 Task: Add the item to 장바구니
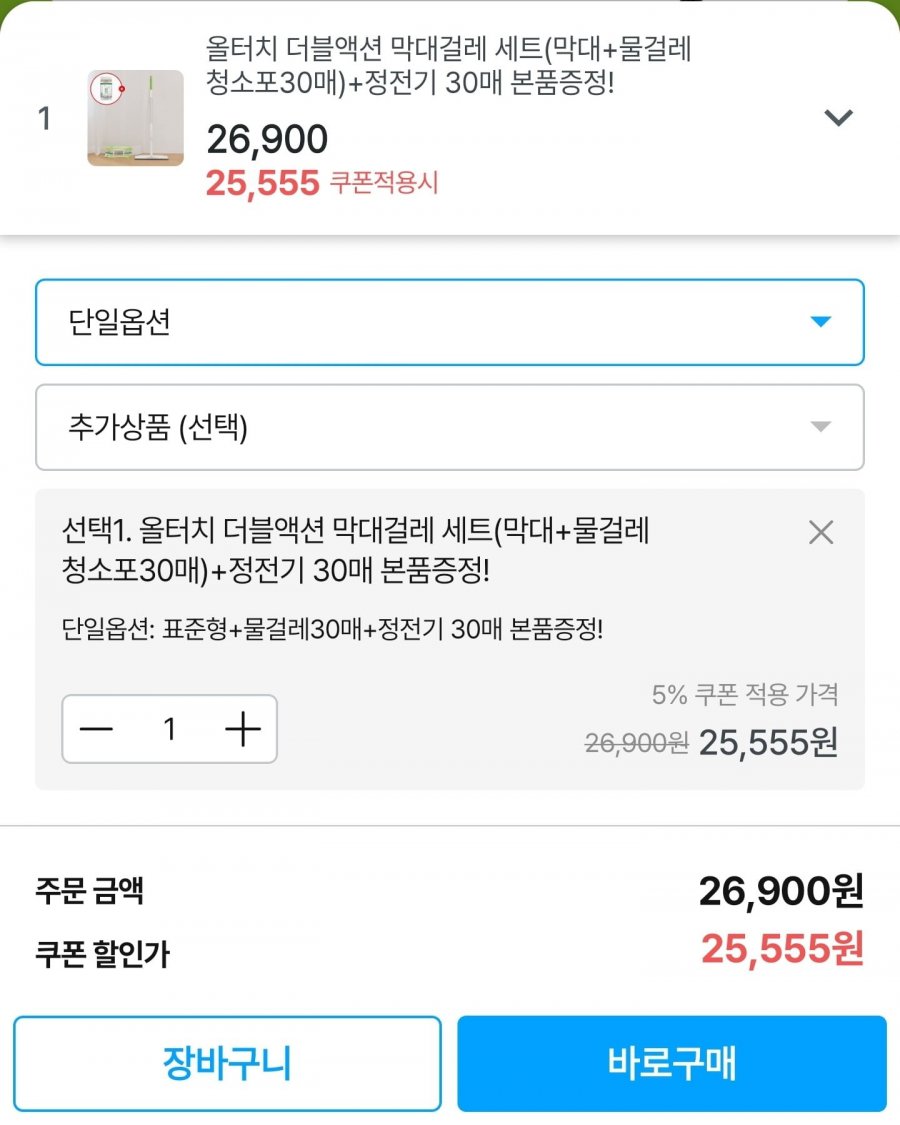pos(227,1063)
